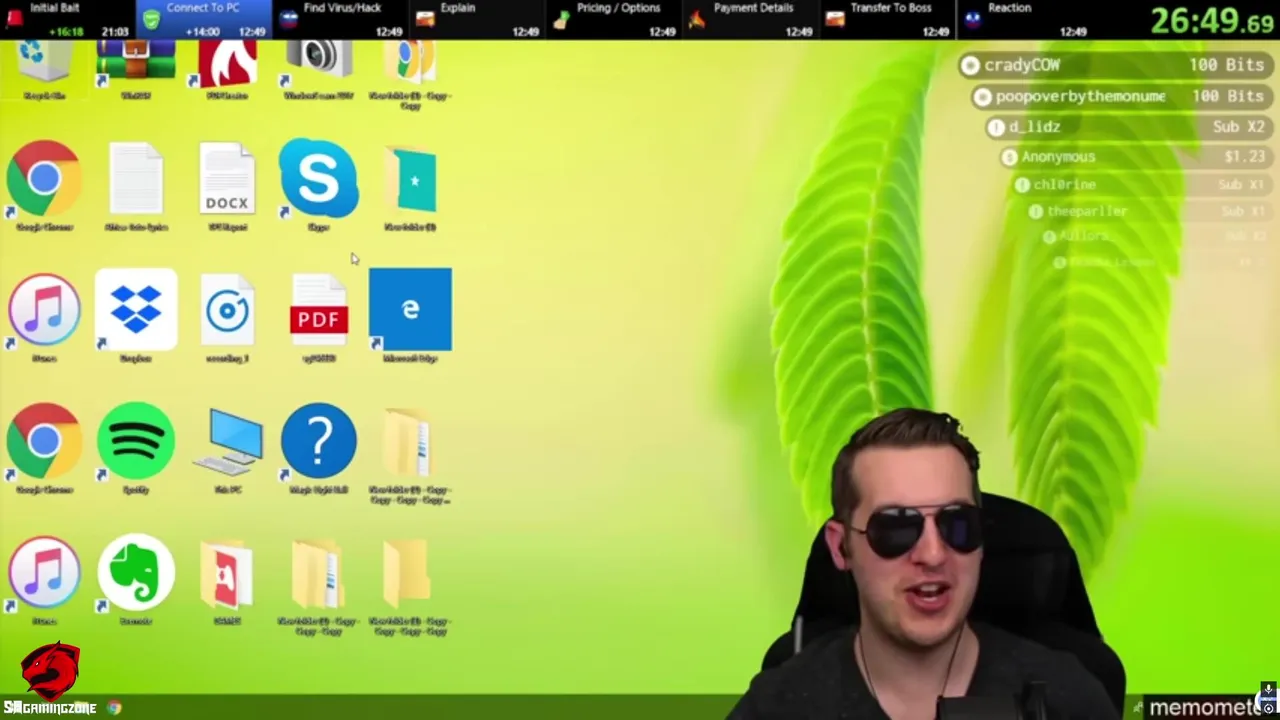Image resolution: width=1280 pixels, height=720 pixels.
Task: Open the Dropbox shortcut
Action: 136,316
